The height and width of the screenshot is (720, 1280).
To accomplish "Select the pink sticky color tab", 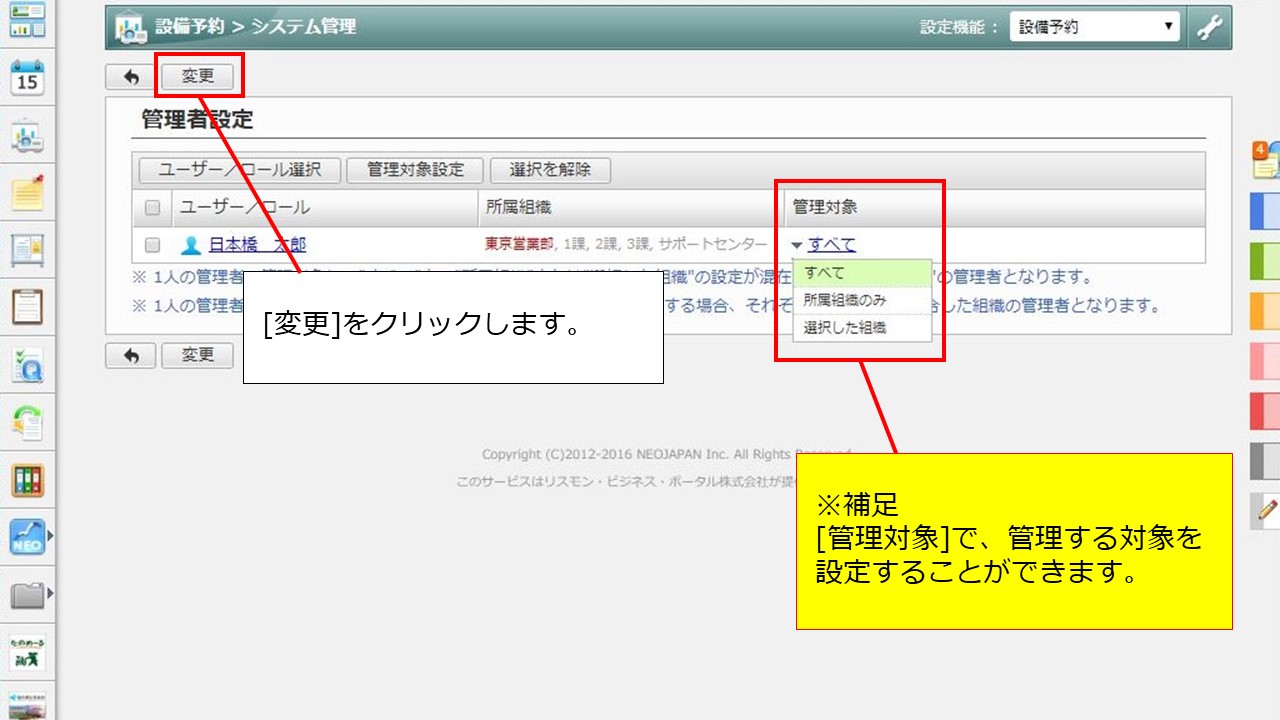I will (x=1266, y=361).
